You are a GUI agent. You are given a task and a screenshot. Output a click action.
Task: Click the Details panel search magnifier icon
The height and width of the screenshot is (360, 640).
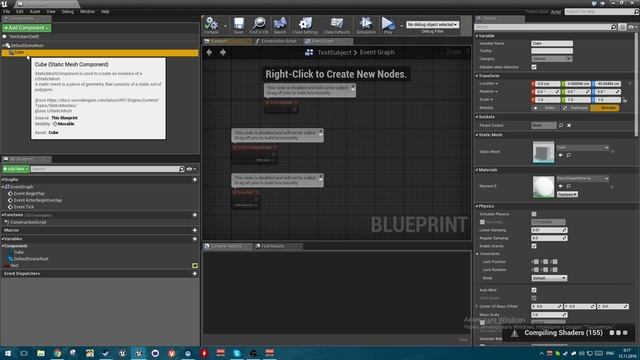613,27
